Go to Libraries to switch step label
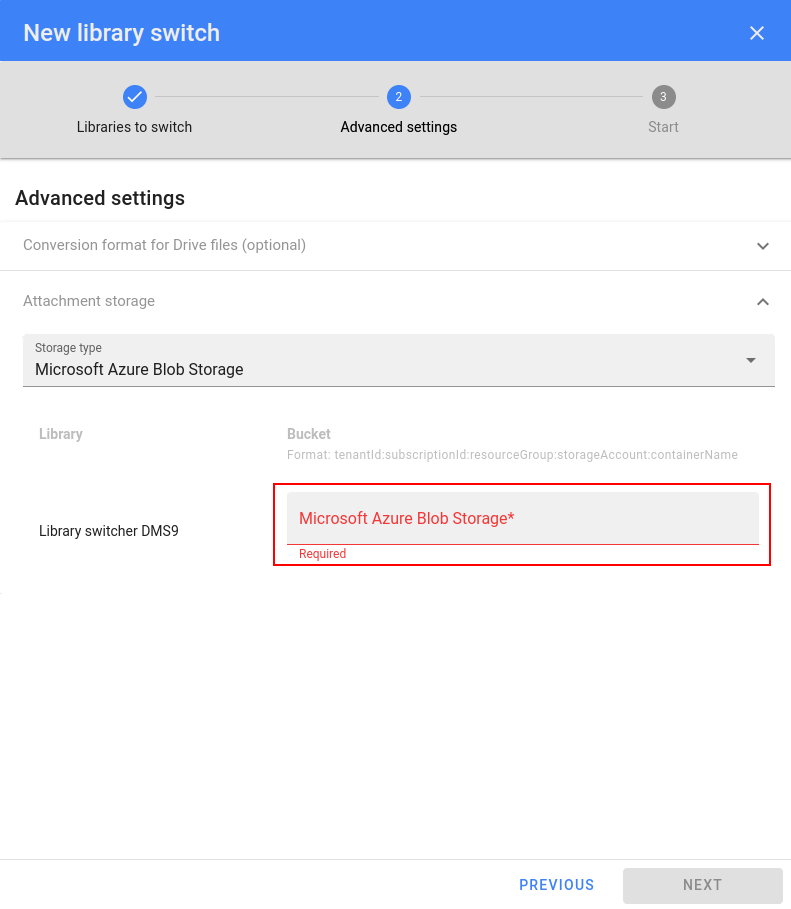This screenshot has height=909, width=791. pyautogui.click(x=135, y=127)
